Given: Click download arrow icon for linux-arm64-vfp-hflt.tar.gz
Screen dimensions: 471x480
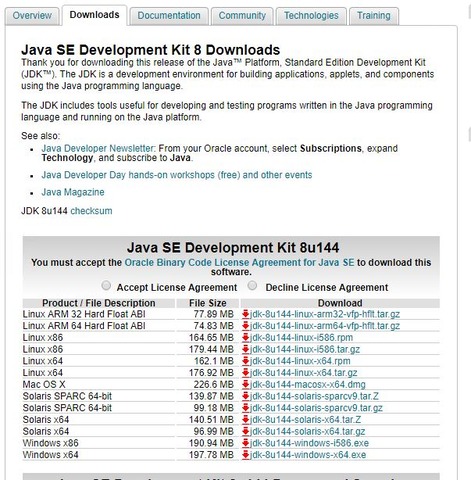Looking at the screenshot, I should pos(246,326).
